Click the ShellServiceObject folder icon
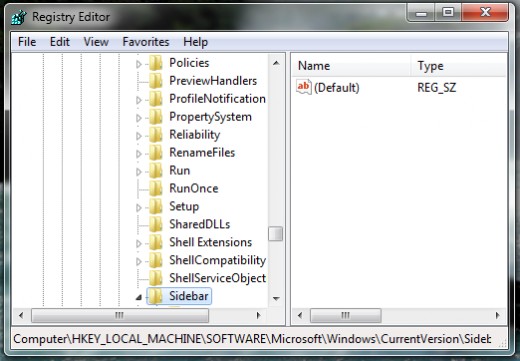The height and width of the screenshot is (361, 520). click(x=156, y=278)
